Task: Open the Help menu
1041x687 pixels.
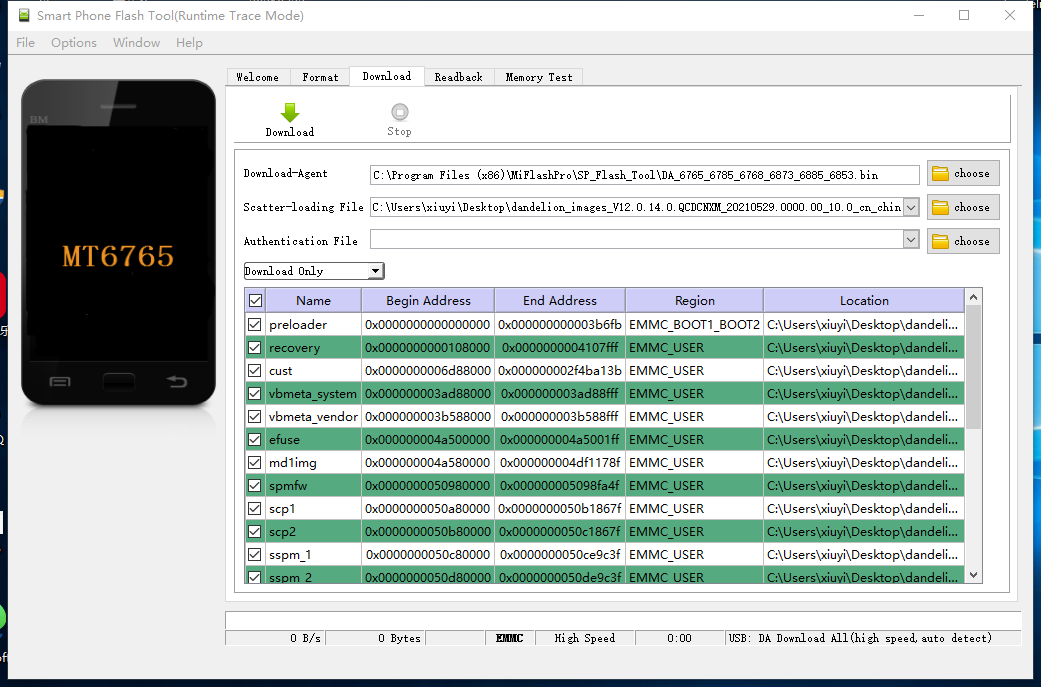Action: click(x=189, y=42)
